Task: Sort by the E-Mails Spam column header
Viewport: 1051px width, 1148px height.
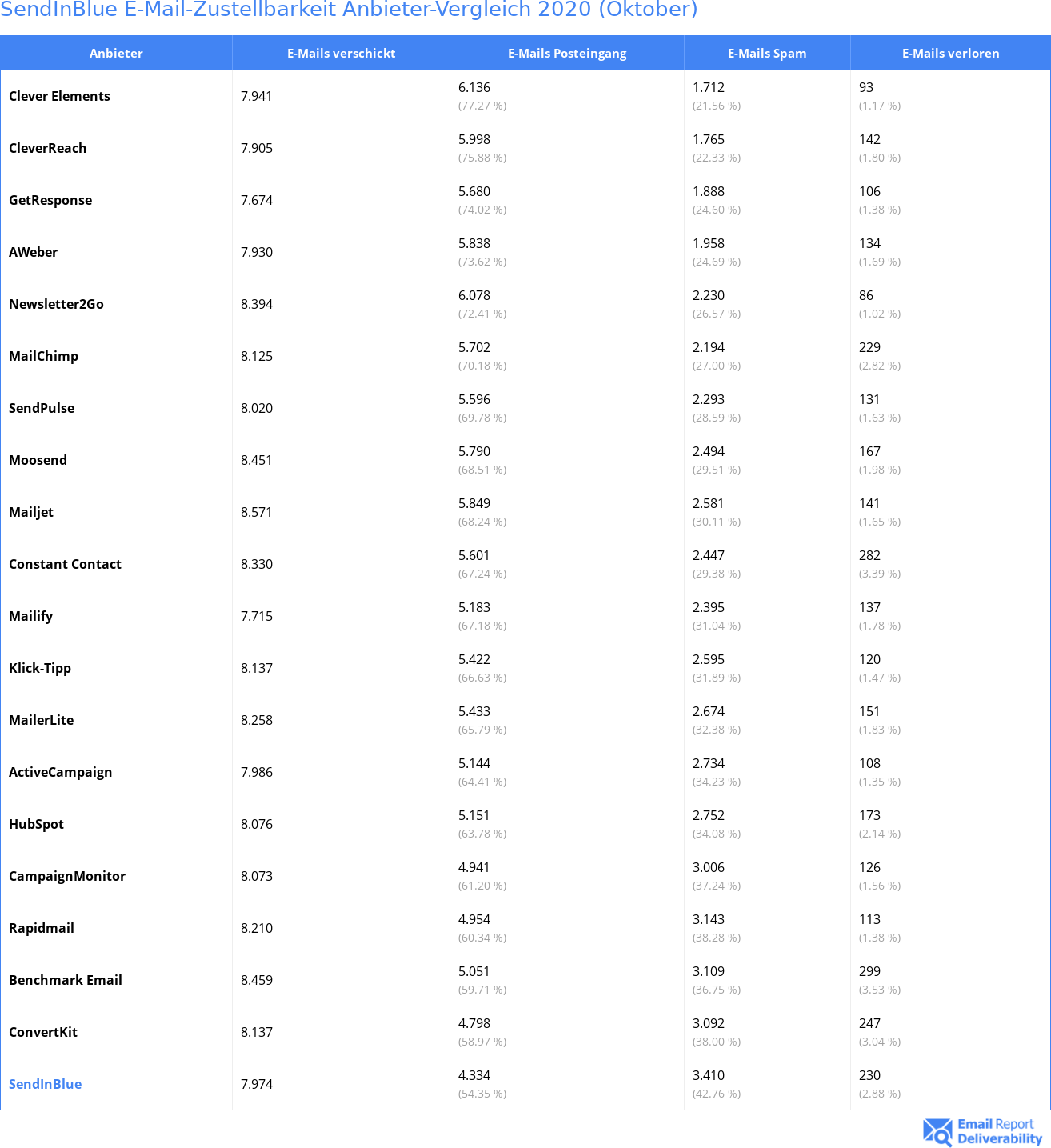Action: click(767, 53)
